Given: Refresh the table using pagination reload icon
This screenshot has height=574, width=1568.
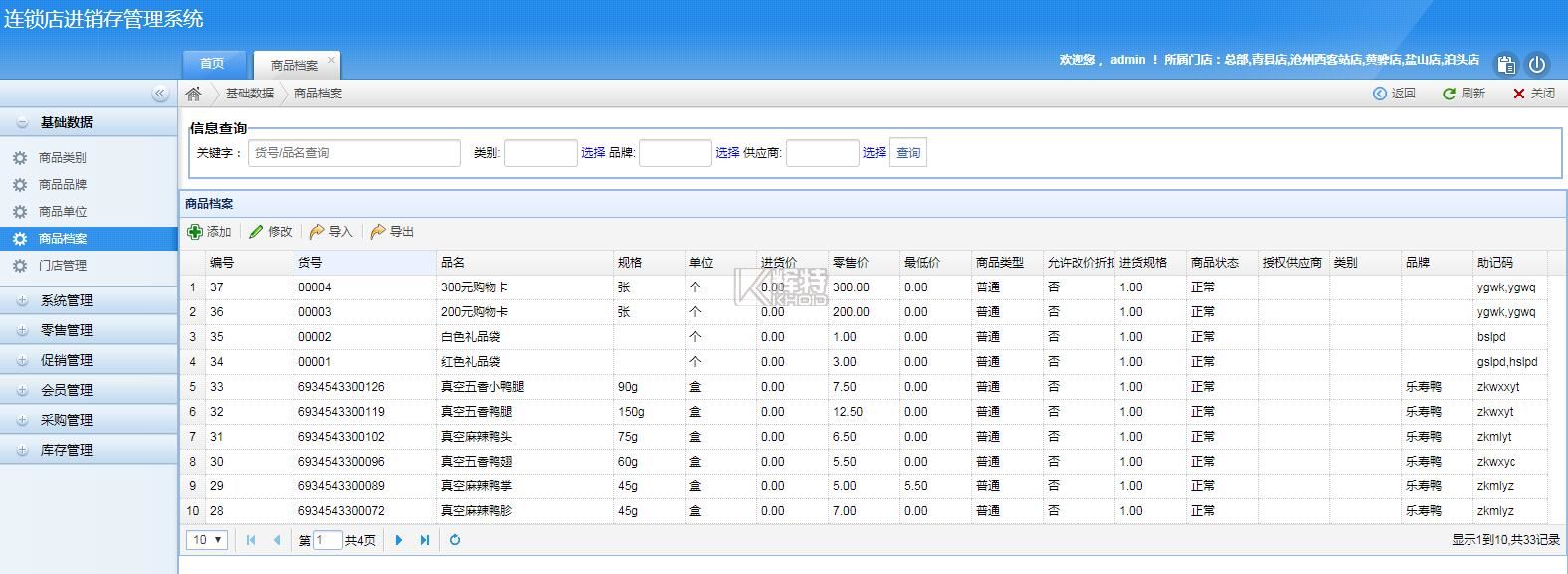Looking at the screenshot, I should (455, 540).
